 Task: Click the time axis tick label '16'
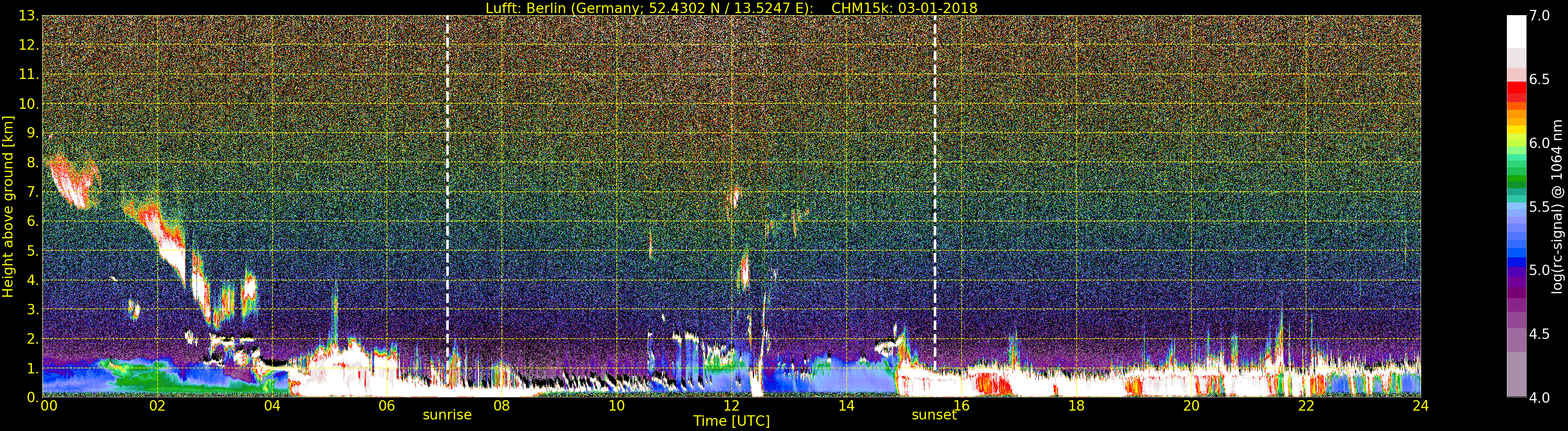pyautogui.click(x=961, y=406)
